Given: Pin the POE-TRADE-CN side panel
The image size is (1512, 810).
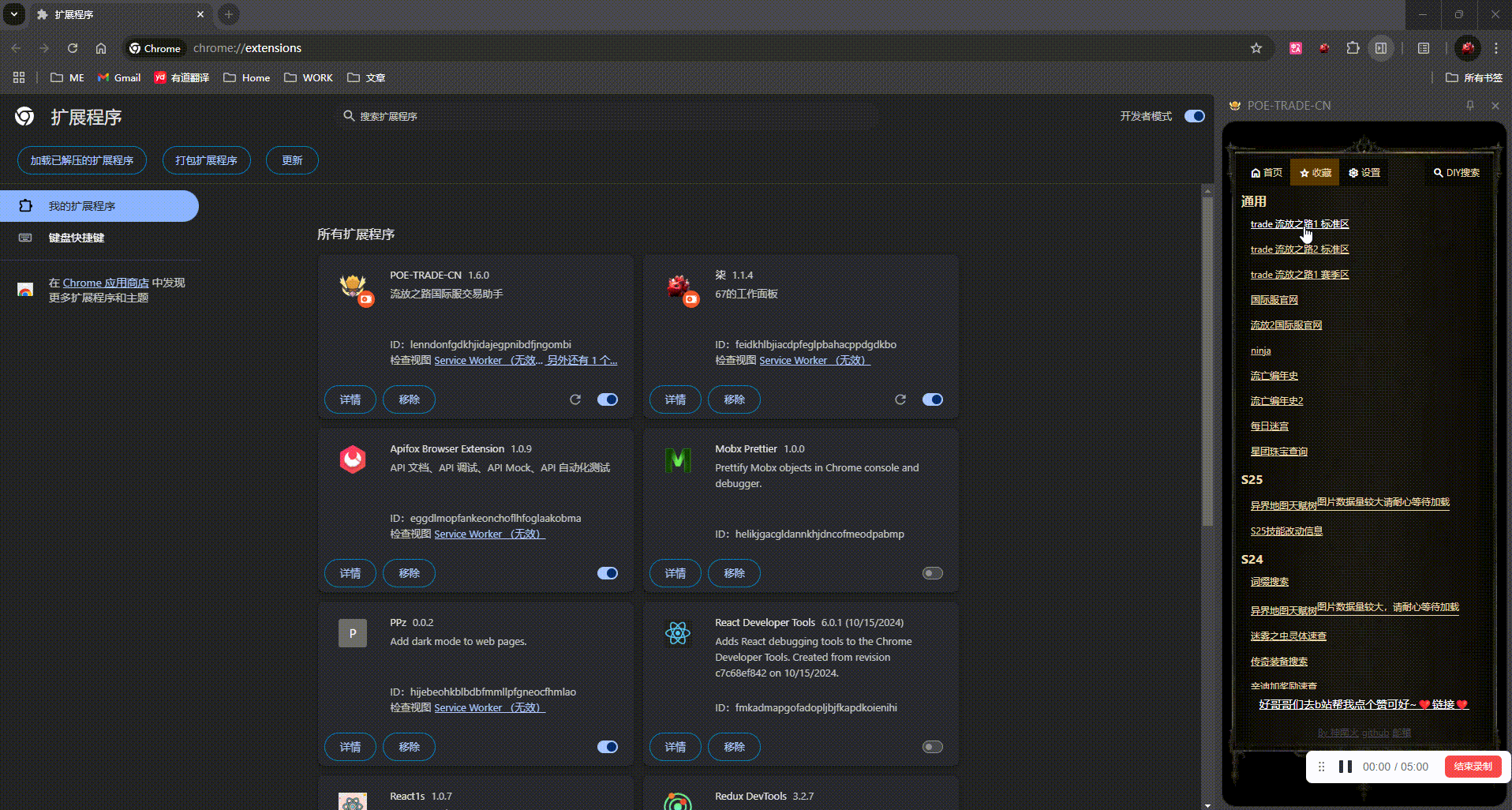Looking at the screenshot, I should point(1469,105).
